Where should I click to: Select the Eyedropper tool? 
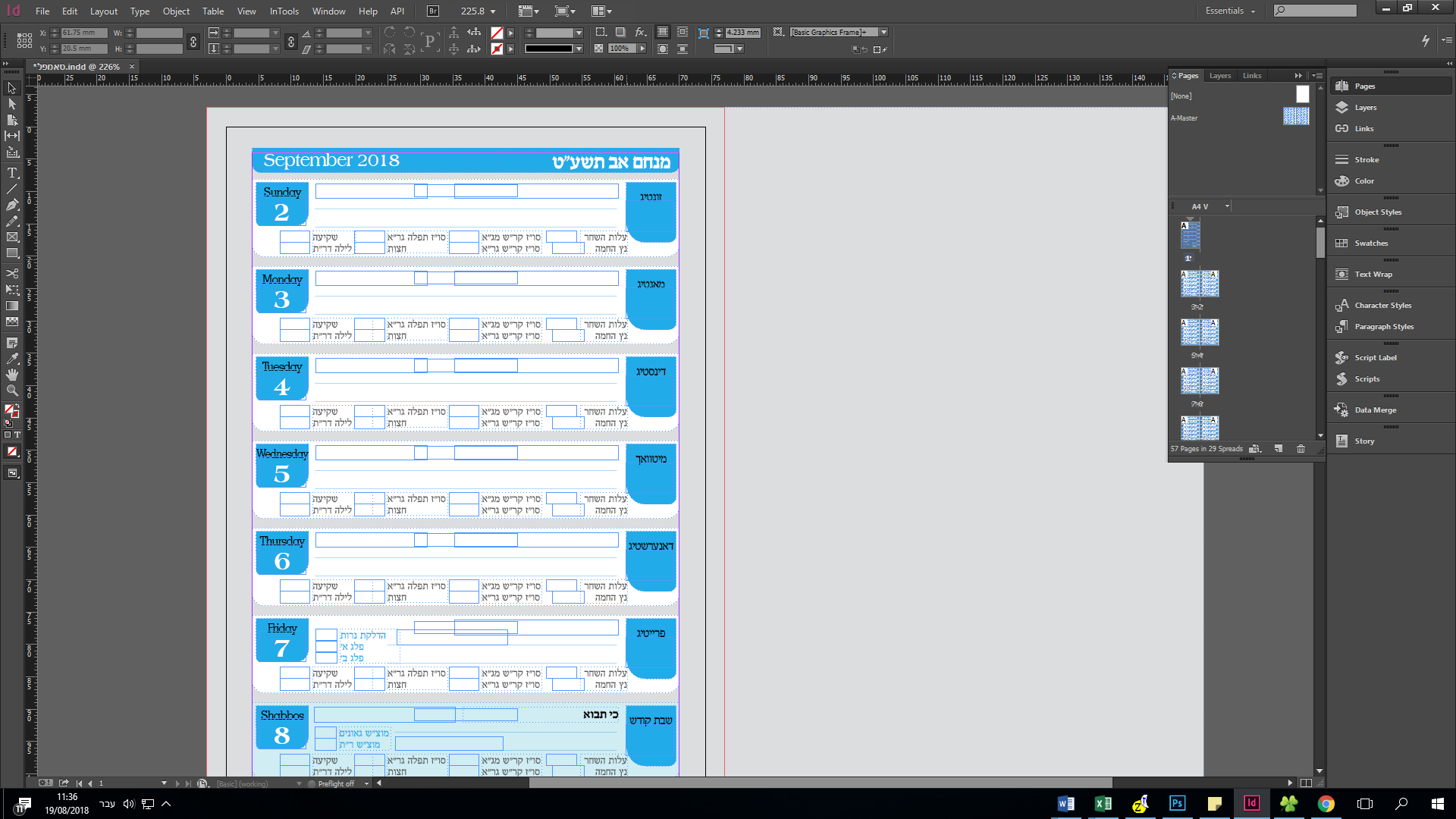(x=12, y=359)
